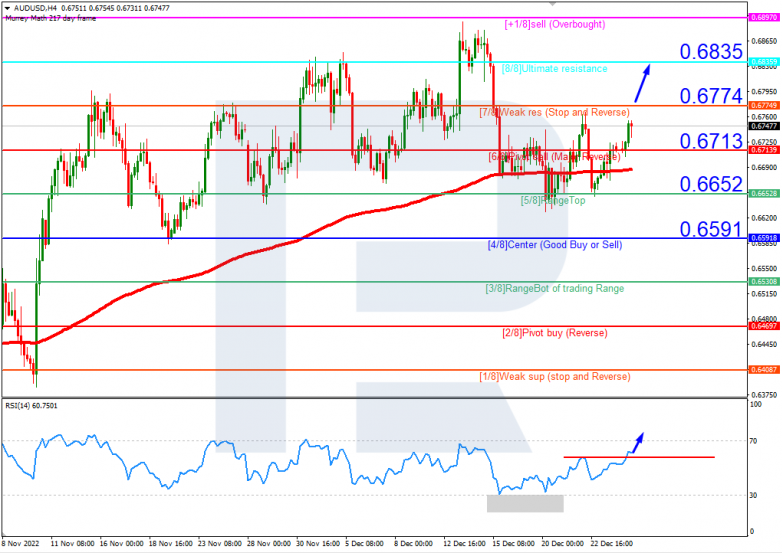The width and height of the screenshot is (782, 553).
Task: Click the large 0.6591 level text
Action: pyautogui.click(x=711, y=230)
